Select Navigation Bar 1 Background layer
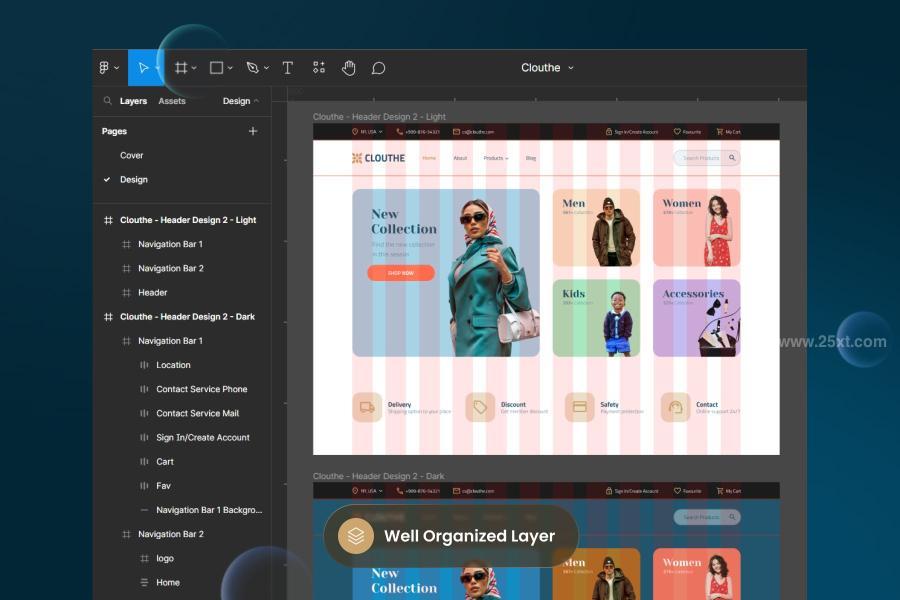This screenshot has width=900, height=600. click(209, 510)
